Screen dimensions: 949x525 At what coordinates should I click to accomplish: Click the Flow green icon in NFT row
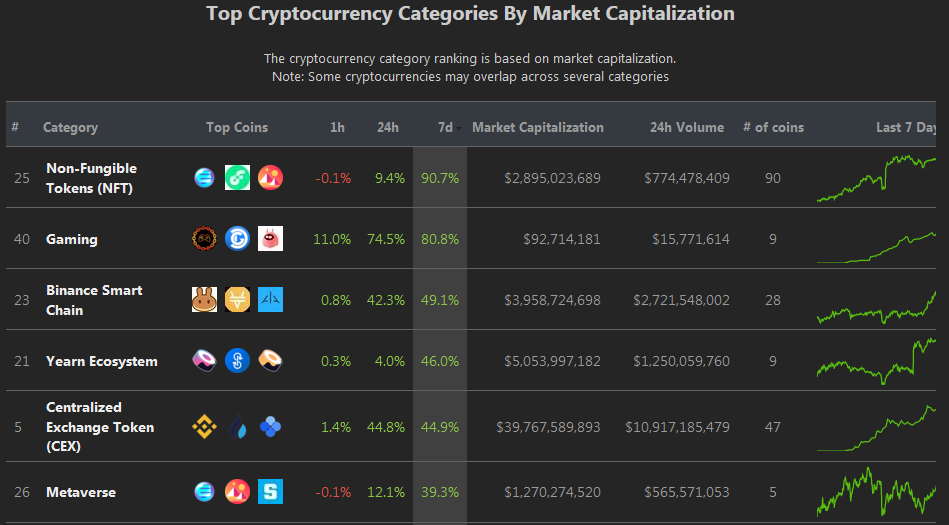pos(237,178)
